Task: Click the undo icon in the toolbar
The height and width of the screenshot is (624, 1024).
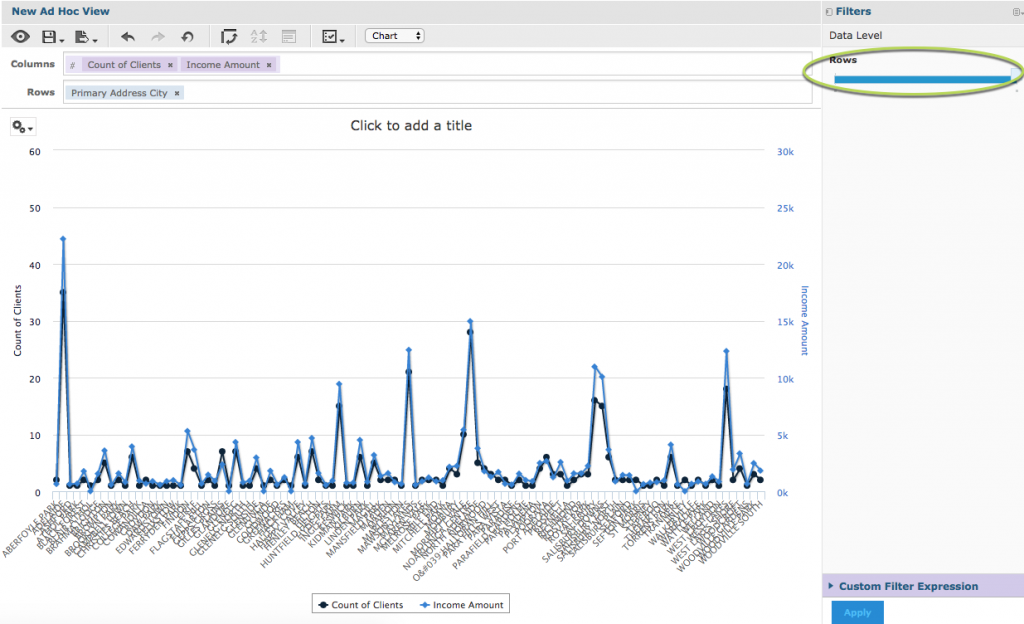Action: [x=128, y=35]
